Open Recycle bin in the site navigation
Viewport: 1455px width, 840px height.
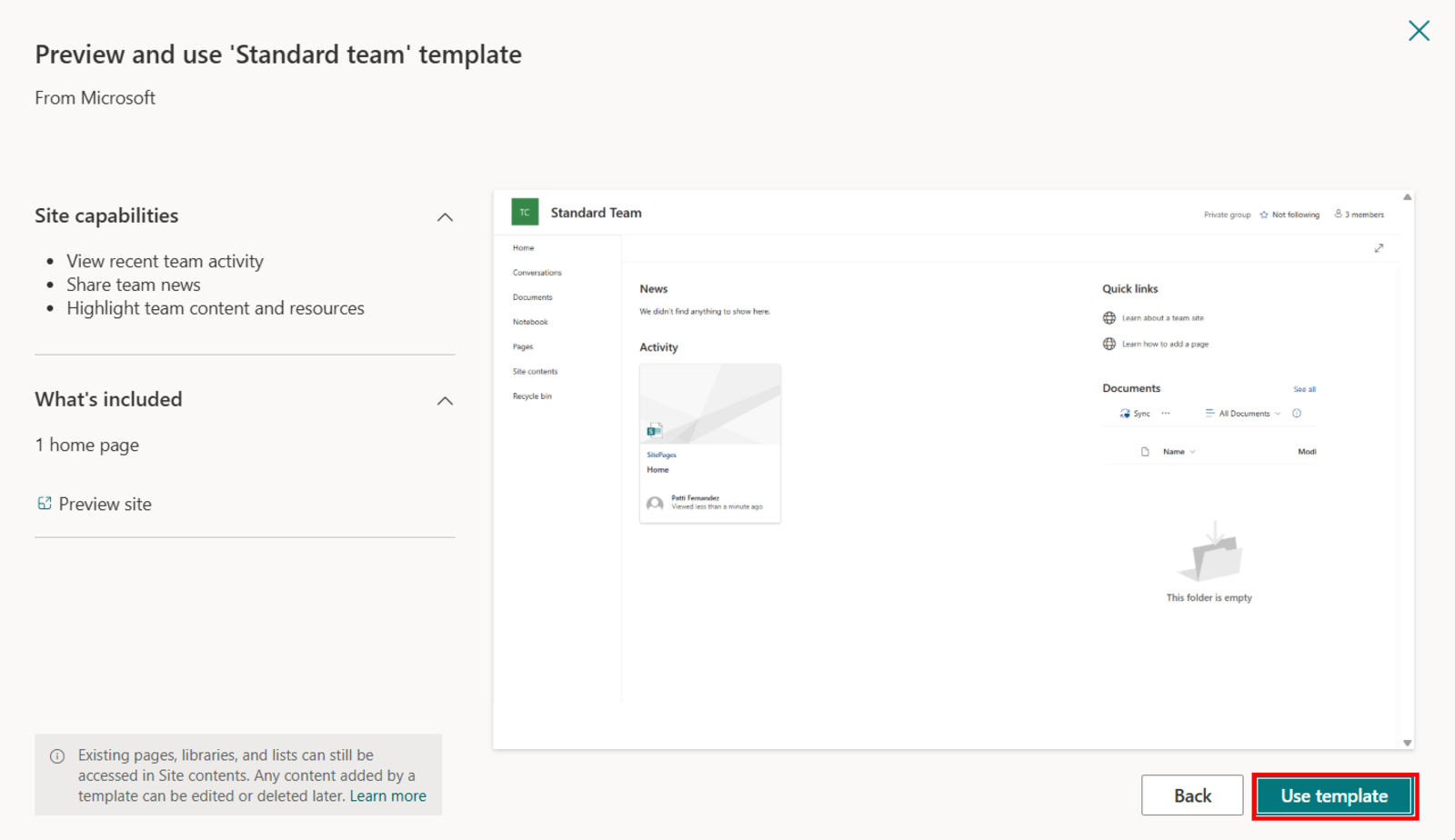(532, 395)
